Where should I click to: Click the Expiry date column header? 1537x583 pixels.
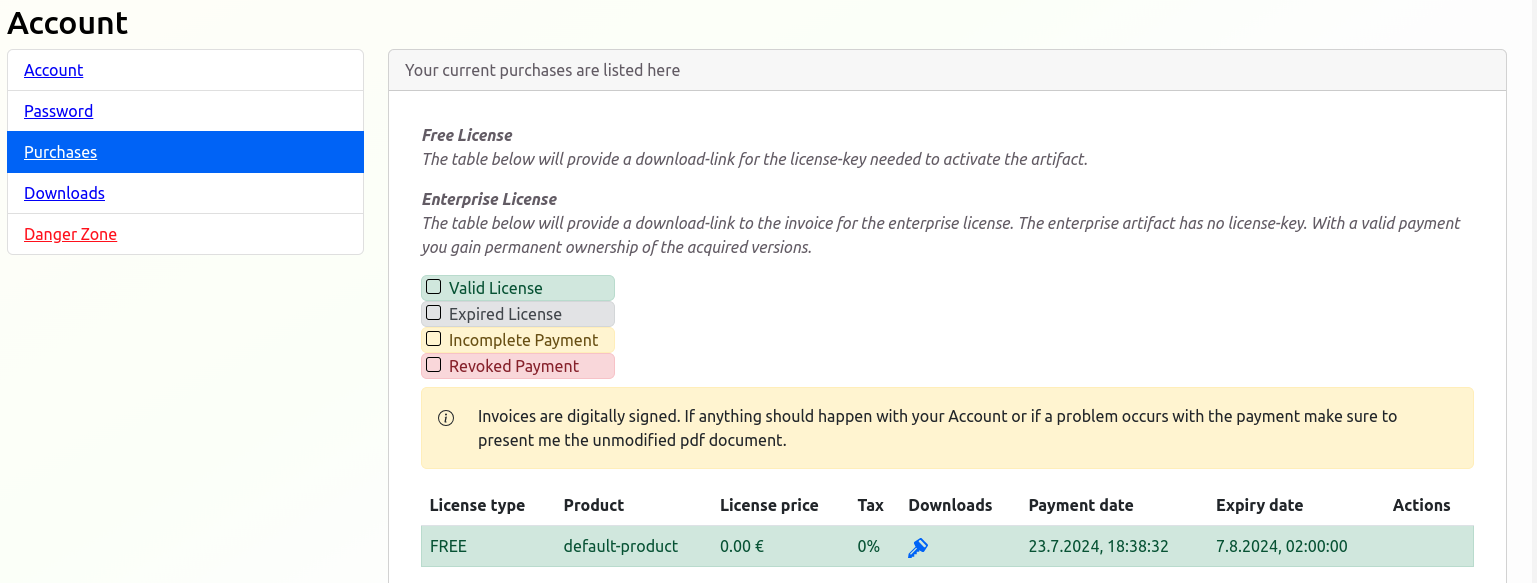pyautogui.click(x=1259, y=505)
